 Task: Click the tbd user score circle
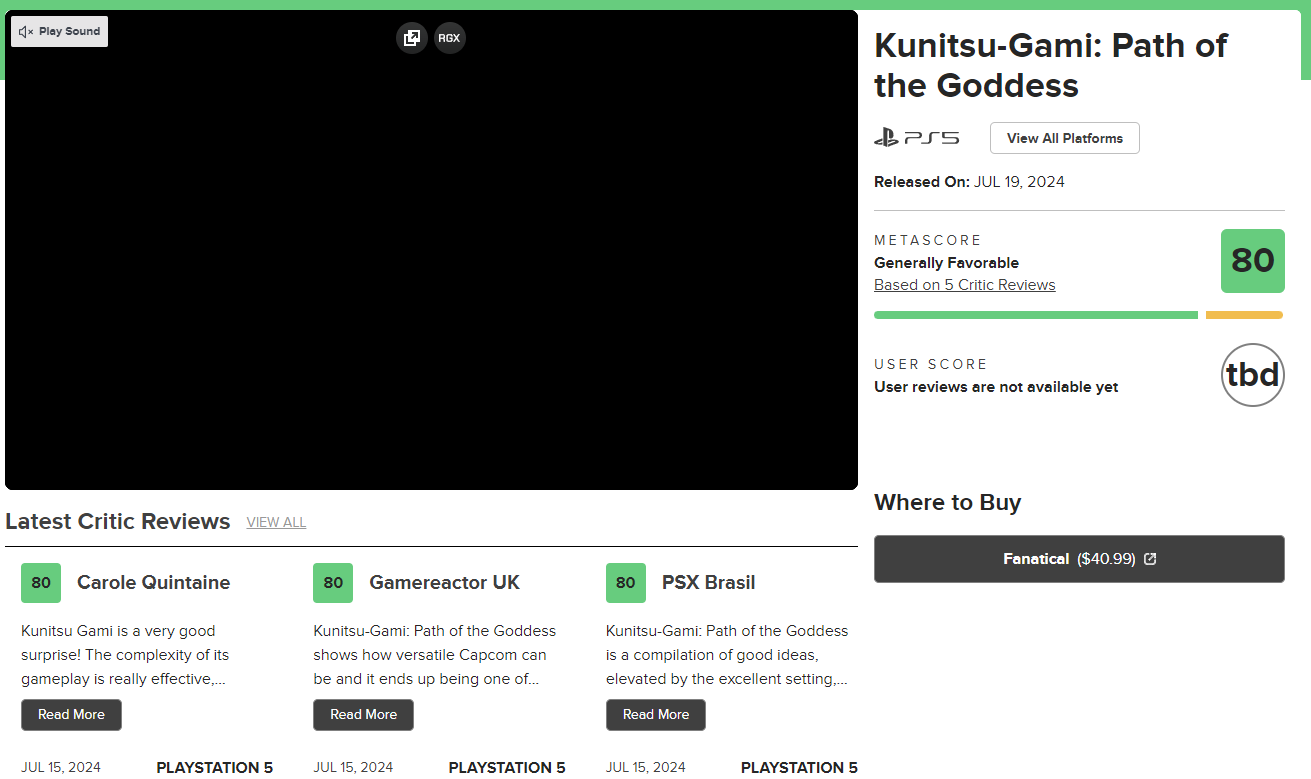point(1252,375)
